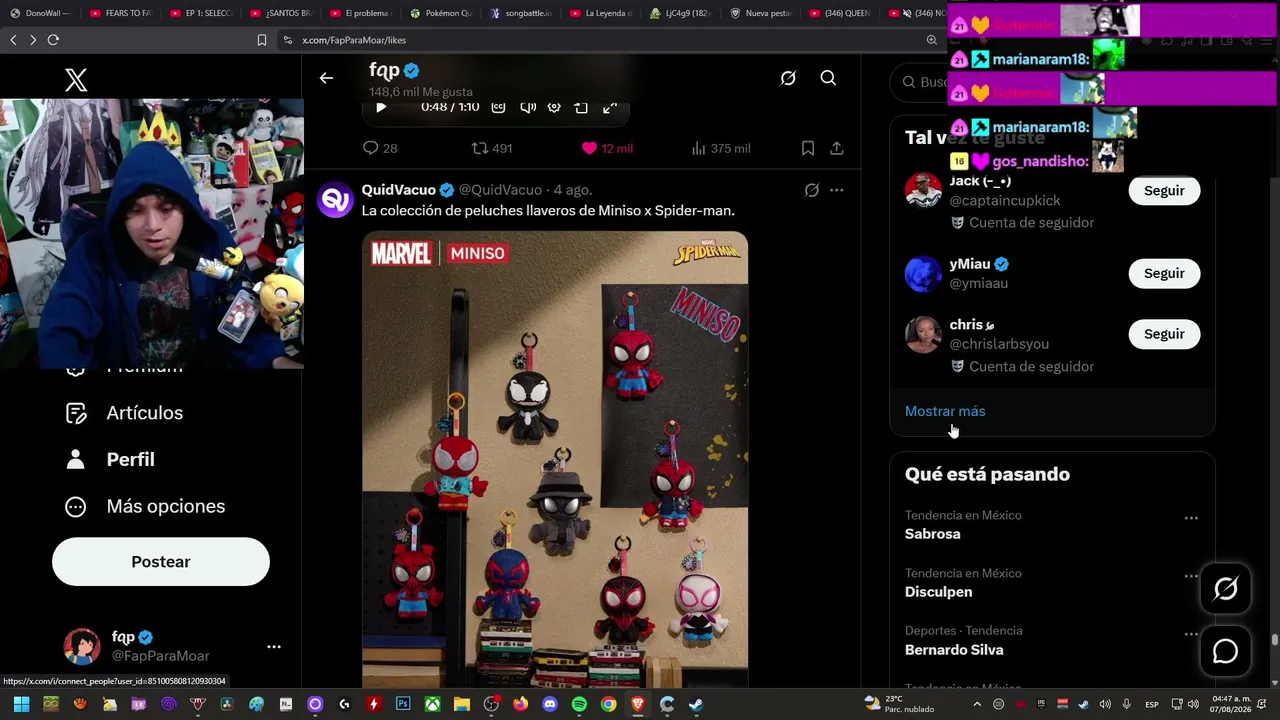This screenshot has width=1280, height=720.
Task: Open Artículos in the sidebar
Action: pyautogui.click(x=125, y=413)
